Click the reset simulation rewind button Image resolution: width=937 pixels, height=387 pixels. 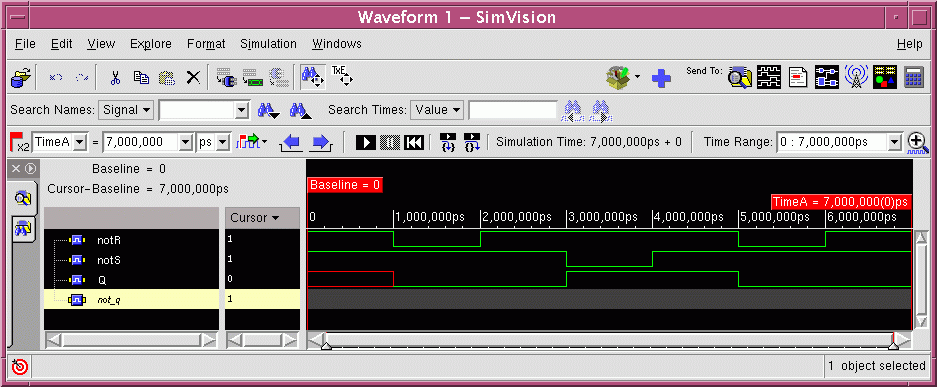pos(414,142)
